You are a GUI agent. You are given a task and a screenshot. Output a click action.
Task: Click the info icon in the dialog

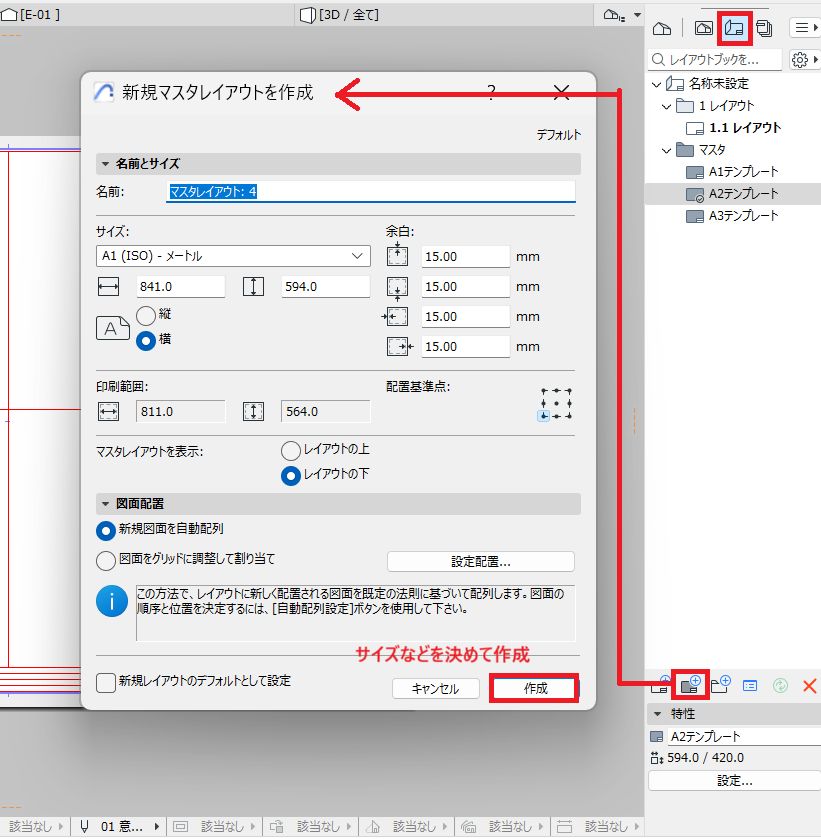tap(112, 601)
